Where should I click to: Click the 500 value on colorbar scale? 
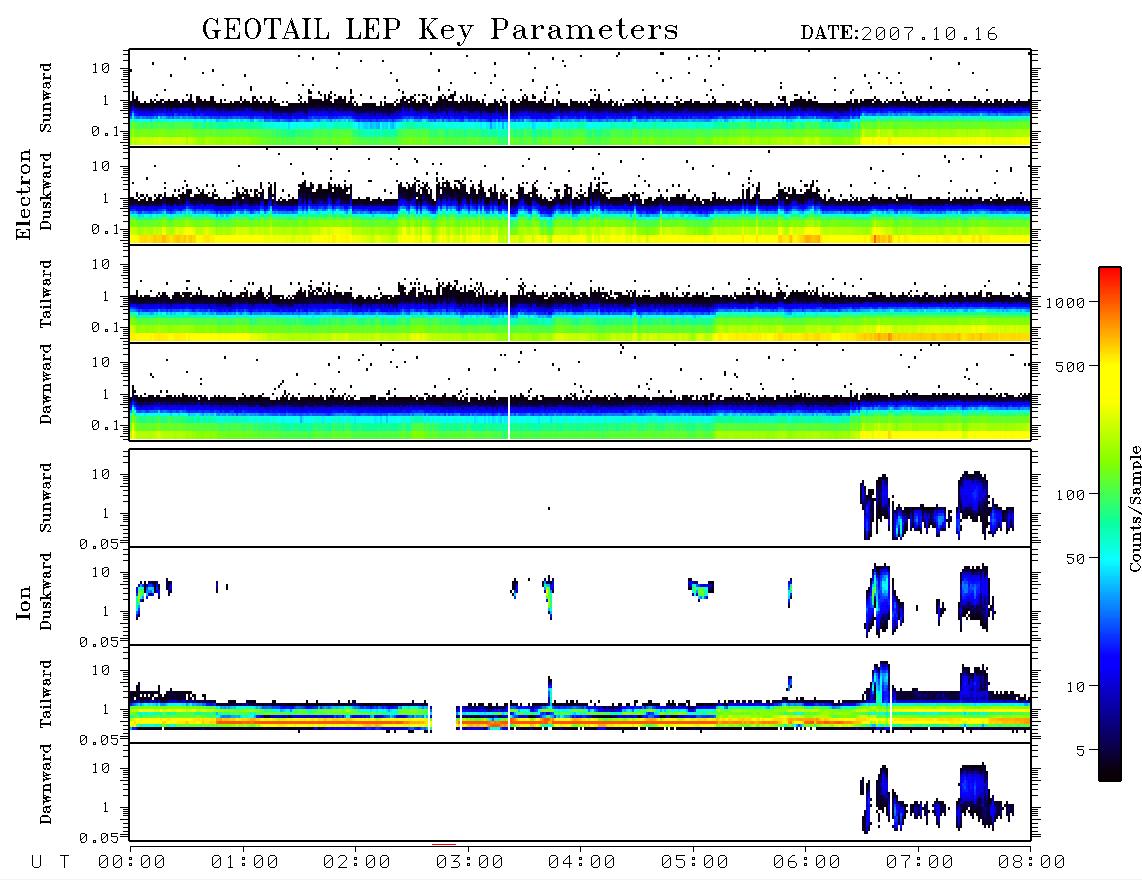pos(1071,366)
